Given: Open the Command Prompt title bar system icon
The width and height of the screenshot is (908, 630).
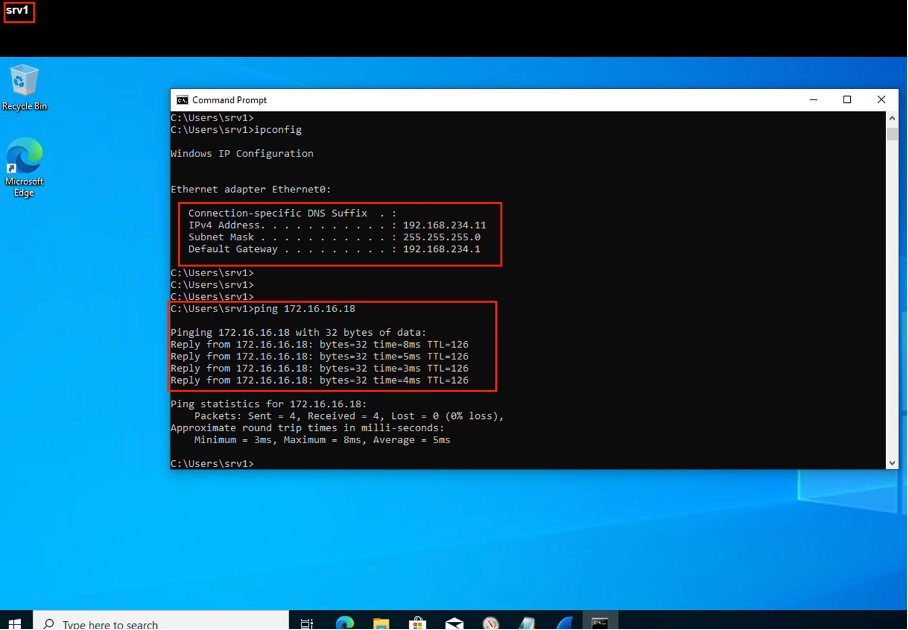Looking at the screenshot, I should 182,100.
